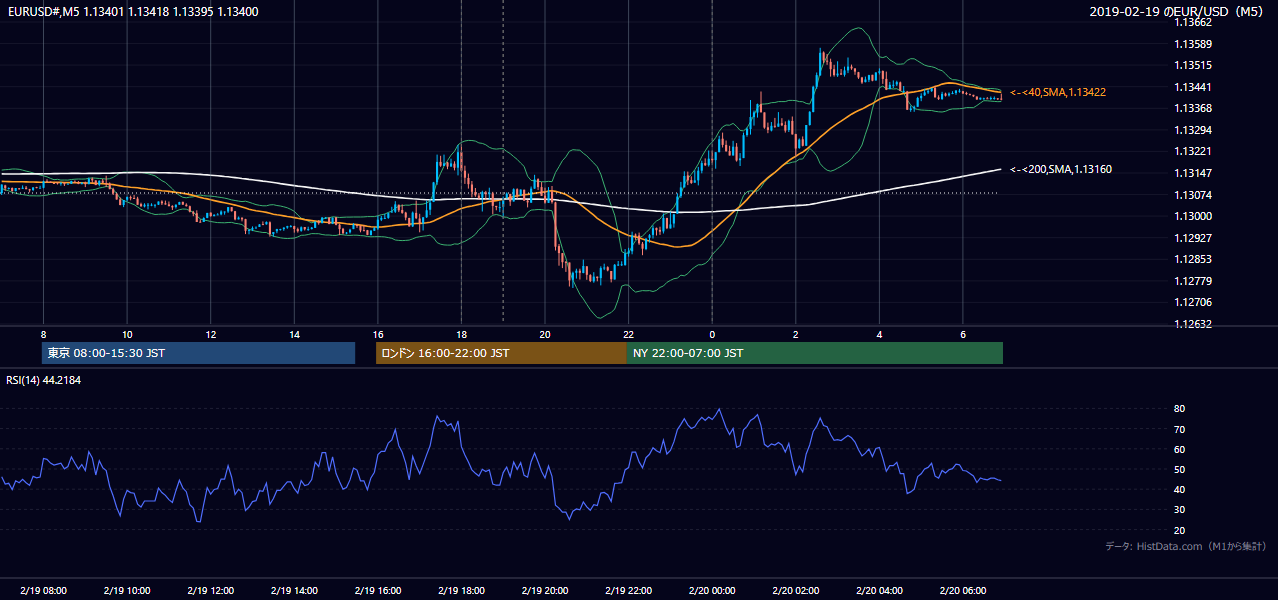
Task: Click hour tick 10 under the price chart
Action: [x=127, y=334]
